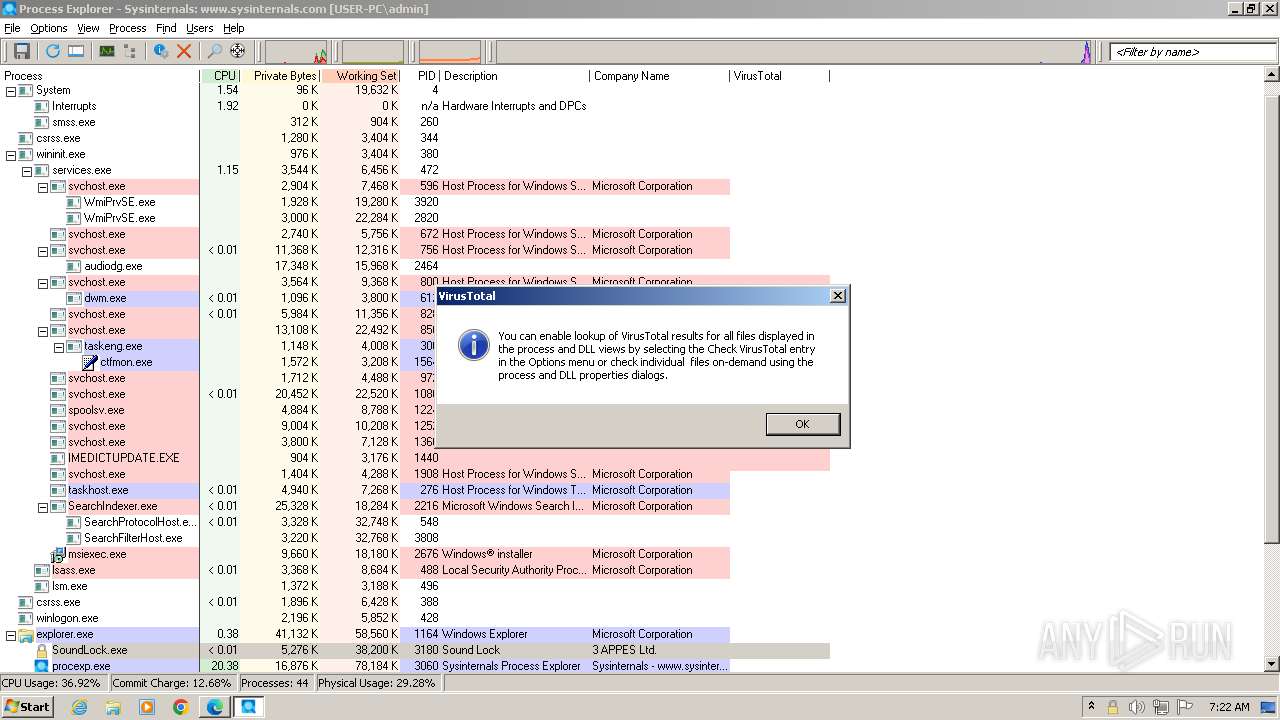
Task: Open Windows Explorer folder taskbar icon
Action: click(113, 707)
